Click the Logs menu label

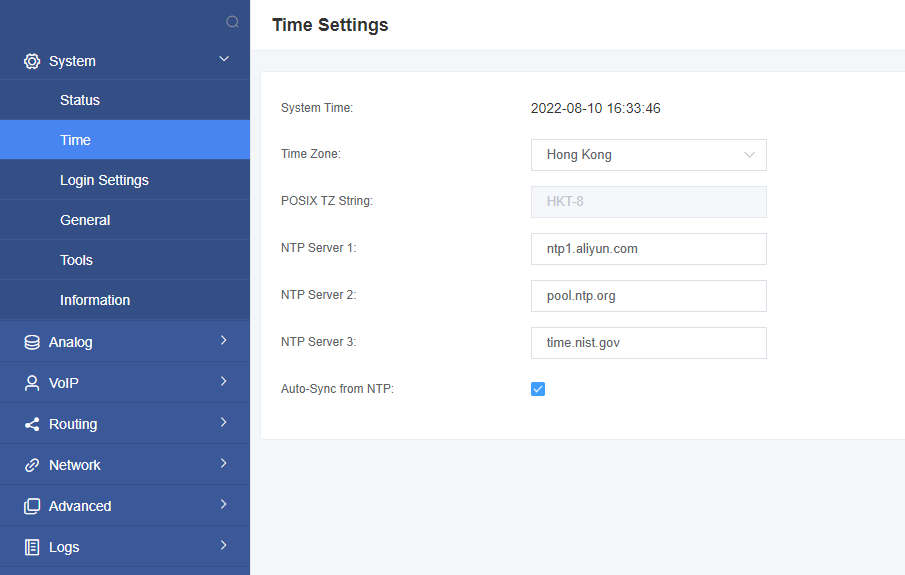[64, 547]
